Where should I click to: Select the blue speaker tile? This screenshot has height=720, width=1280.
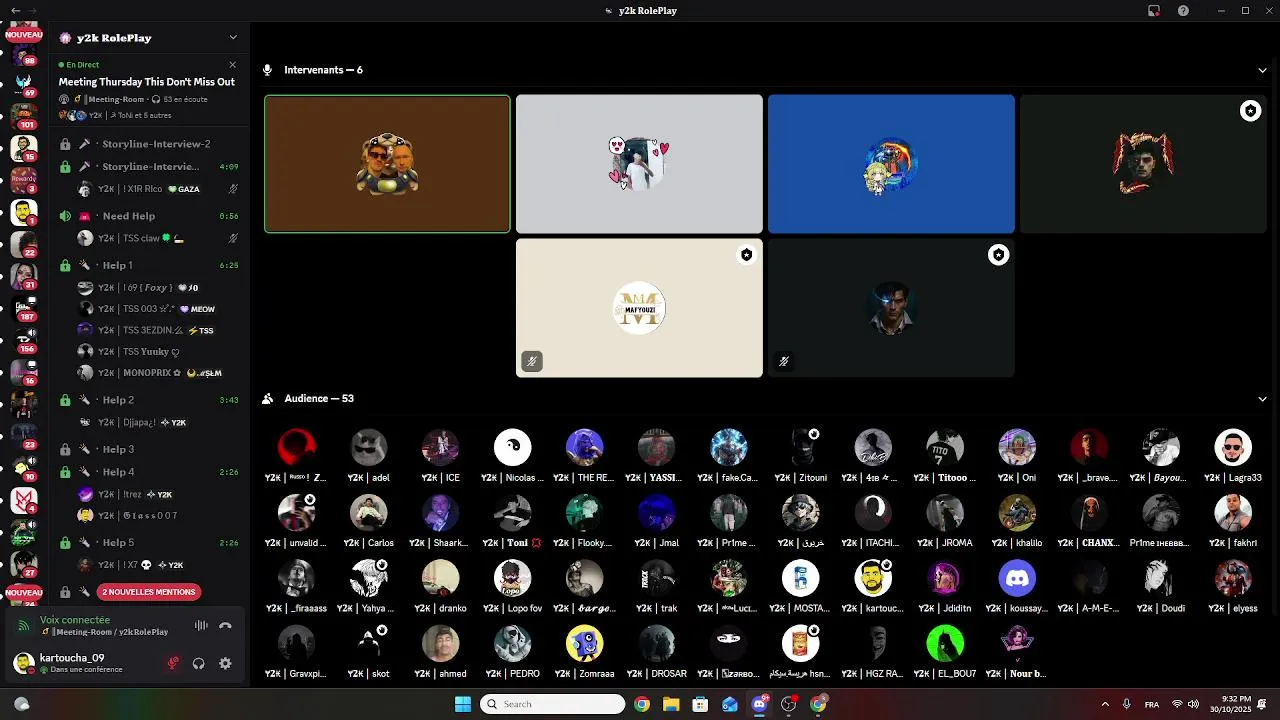click(891, 164)
